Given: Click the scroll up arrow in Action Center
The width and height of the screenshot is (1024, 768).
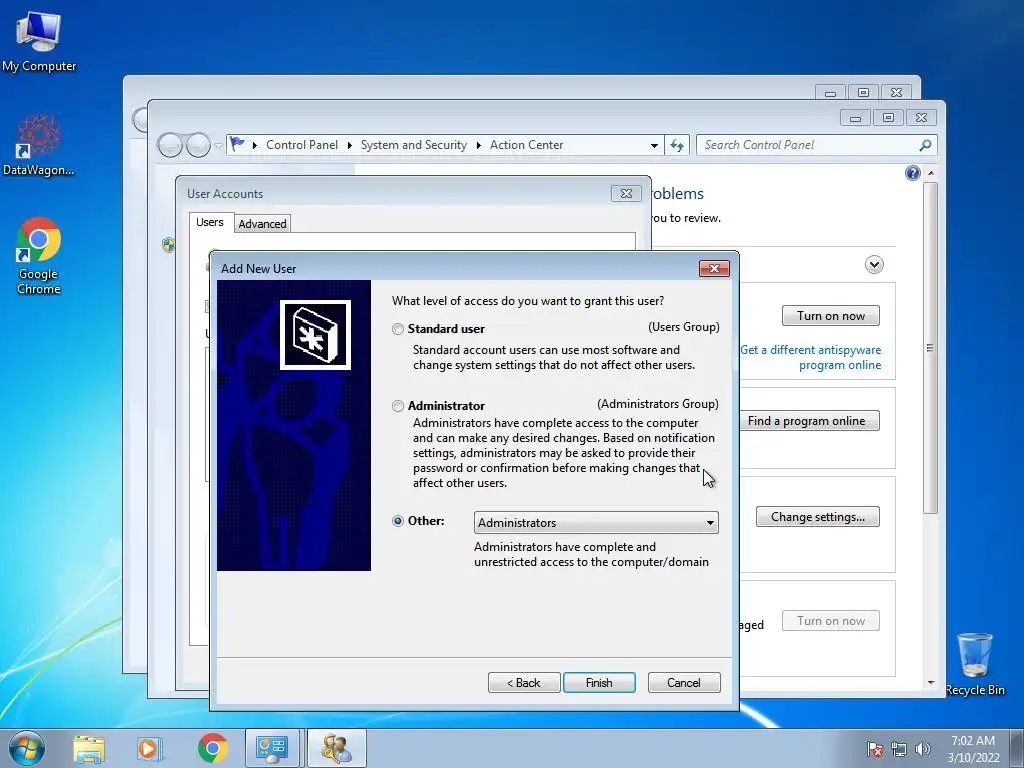Looking at the screenshot, I should tap(931, 173).
